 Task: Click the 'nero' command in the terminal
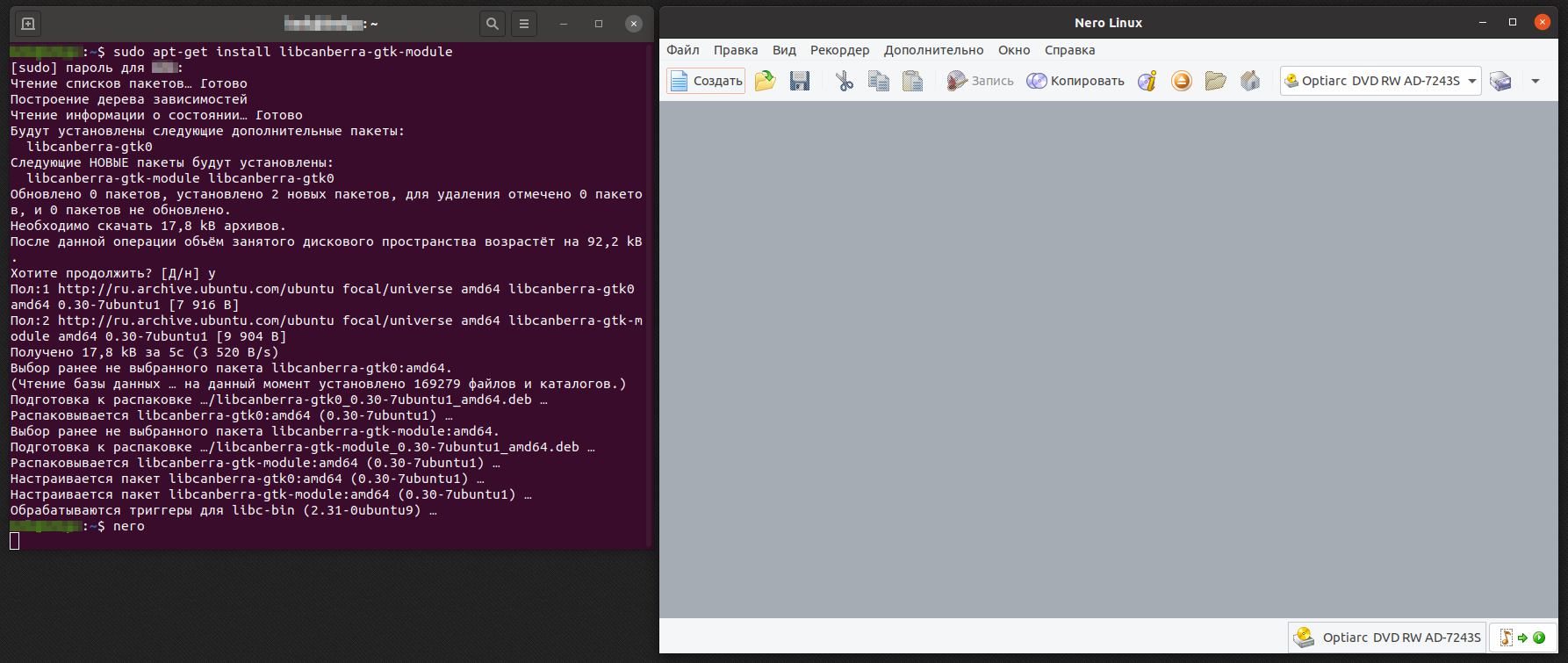point(129,526)
